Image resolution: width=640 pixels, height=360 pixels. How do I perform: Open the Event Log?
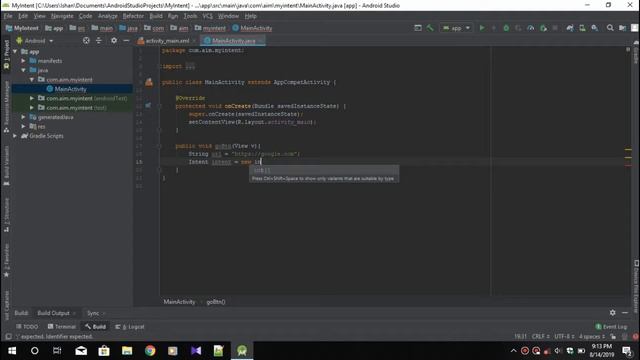coord(611,327)
